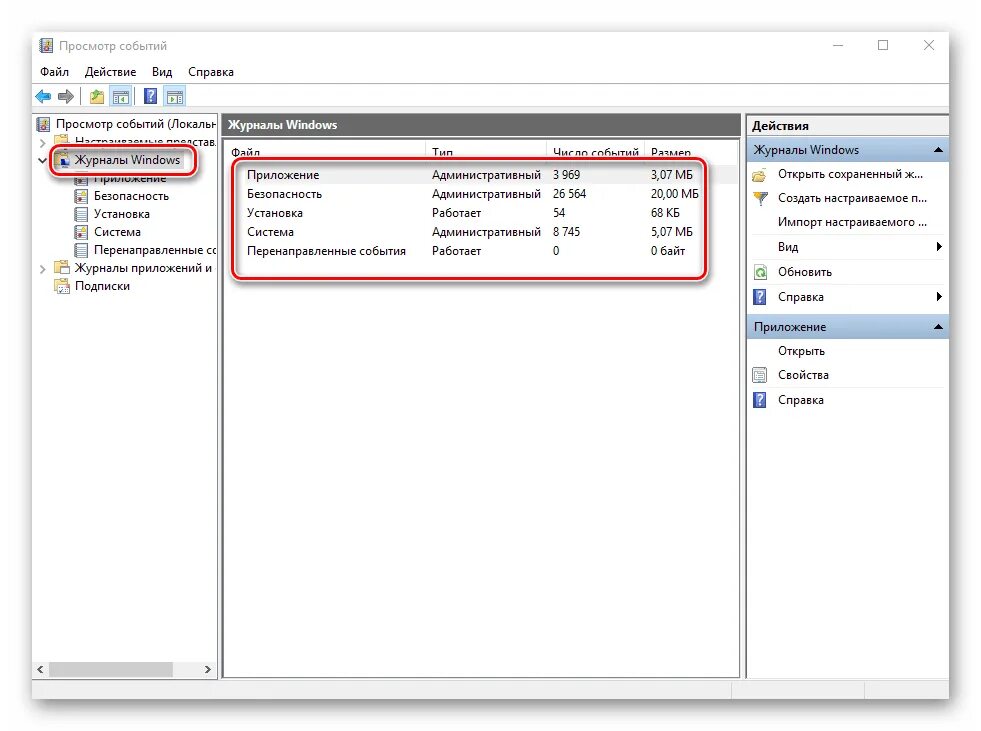The height and width of the screenshot is (731, 981).
Task: Collapse the Журналы Windows tree node
Action: coord(42,160)
